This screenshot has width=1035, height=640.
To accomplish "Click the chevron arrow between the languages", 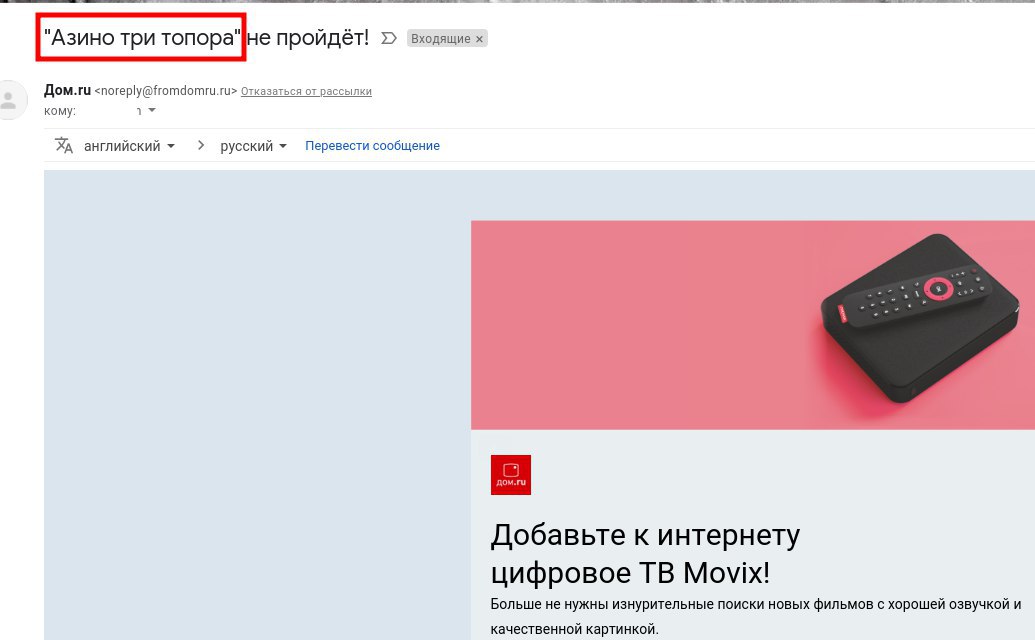I will pyautogui.click(x=201, y=145).
